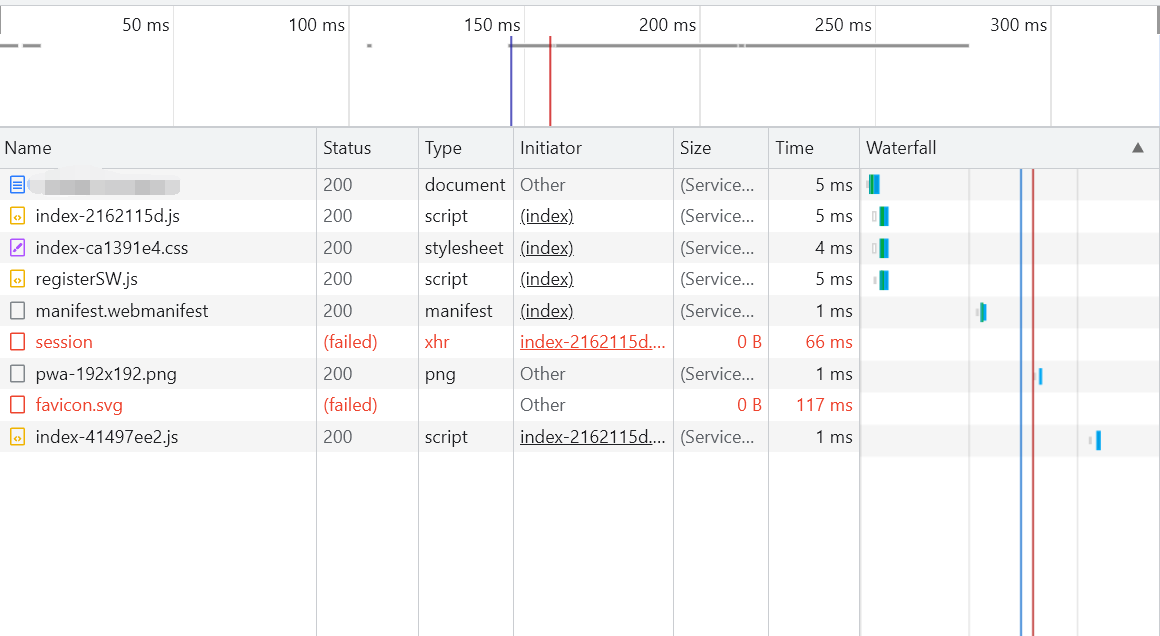Image resolution: width=1160 pixels, height=636 pixels.
Task: Click the document type cell
Action: [465, 185]
